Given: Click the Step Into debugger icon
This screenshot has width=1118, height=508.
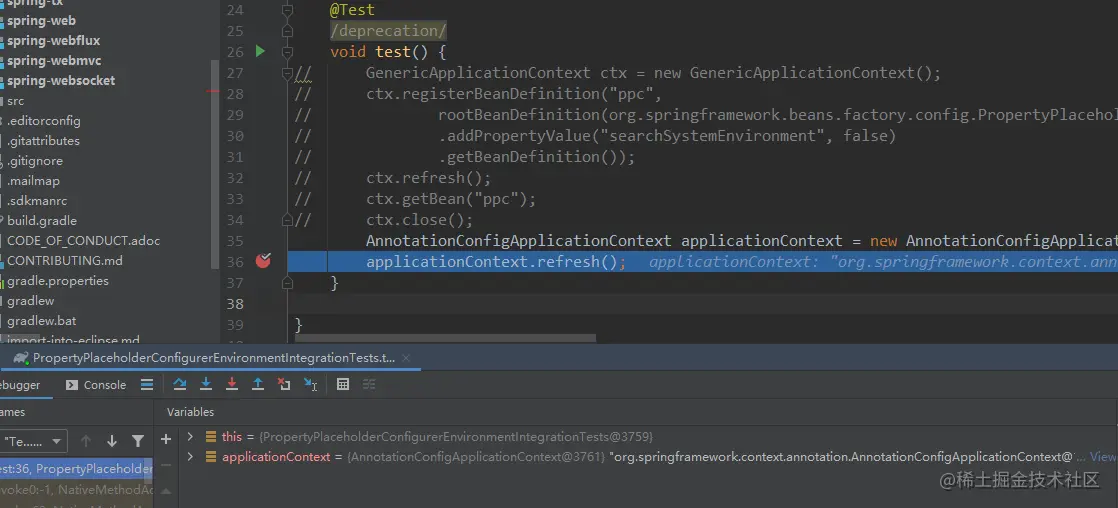Looking at the screenshot, I should 206,385.
